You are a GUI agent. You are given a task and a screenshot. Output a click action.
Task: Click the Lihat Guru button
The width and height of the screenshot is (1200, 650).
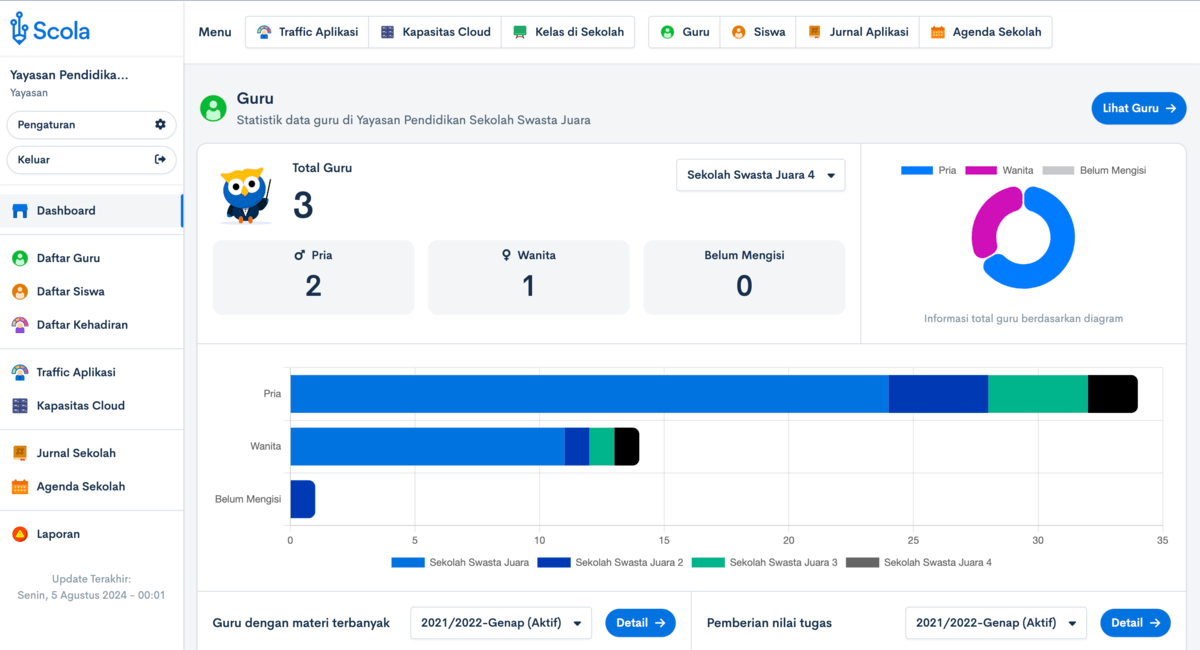1138,108
